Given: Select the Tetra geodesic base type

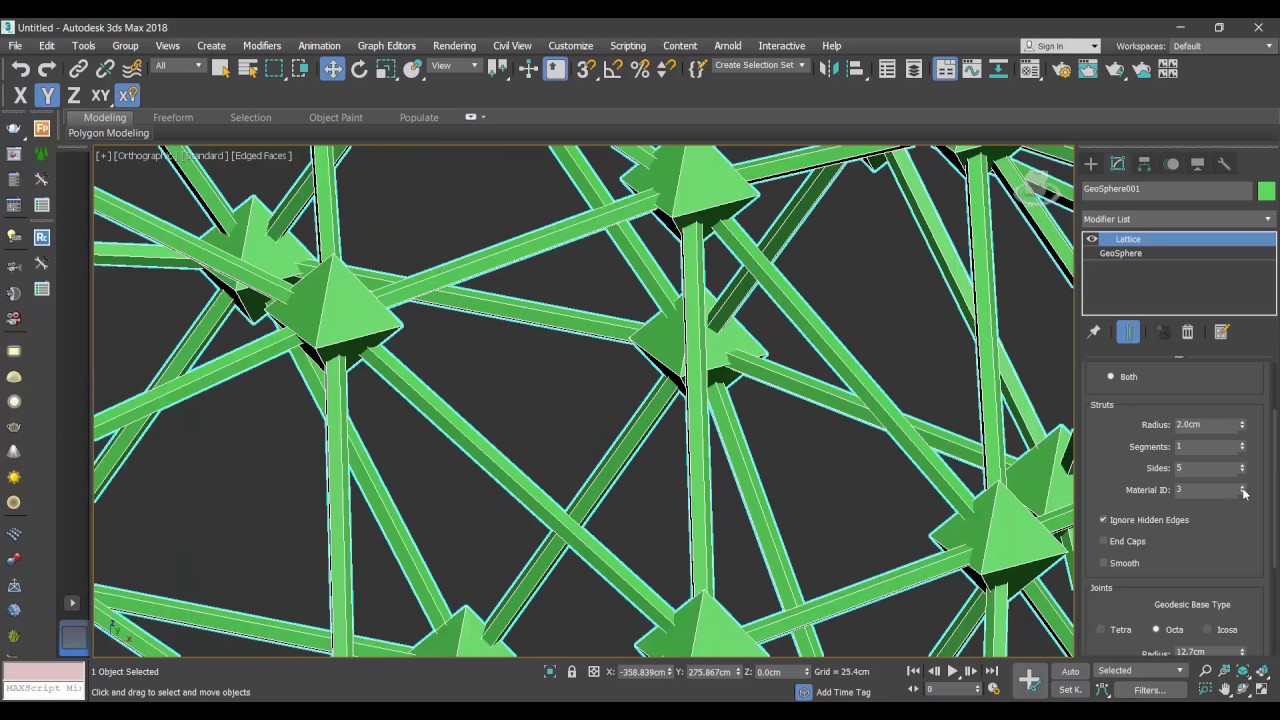Looking at the screenshot, I should 1101,630.
